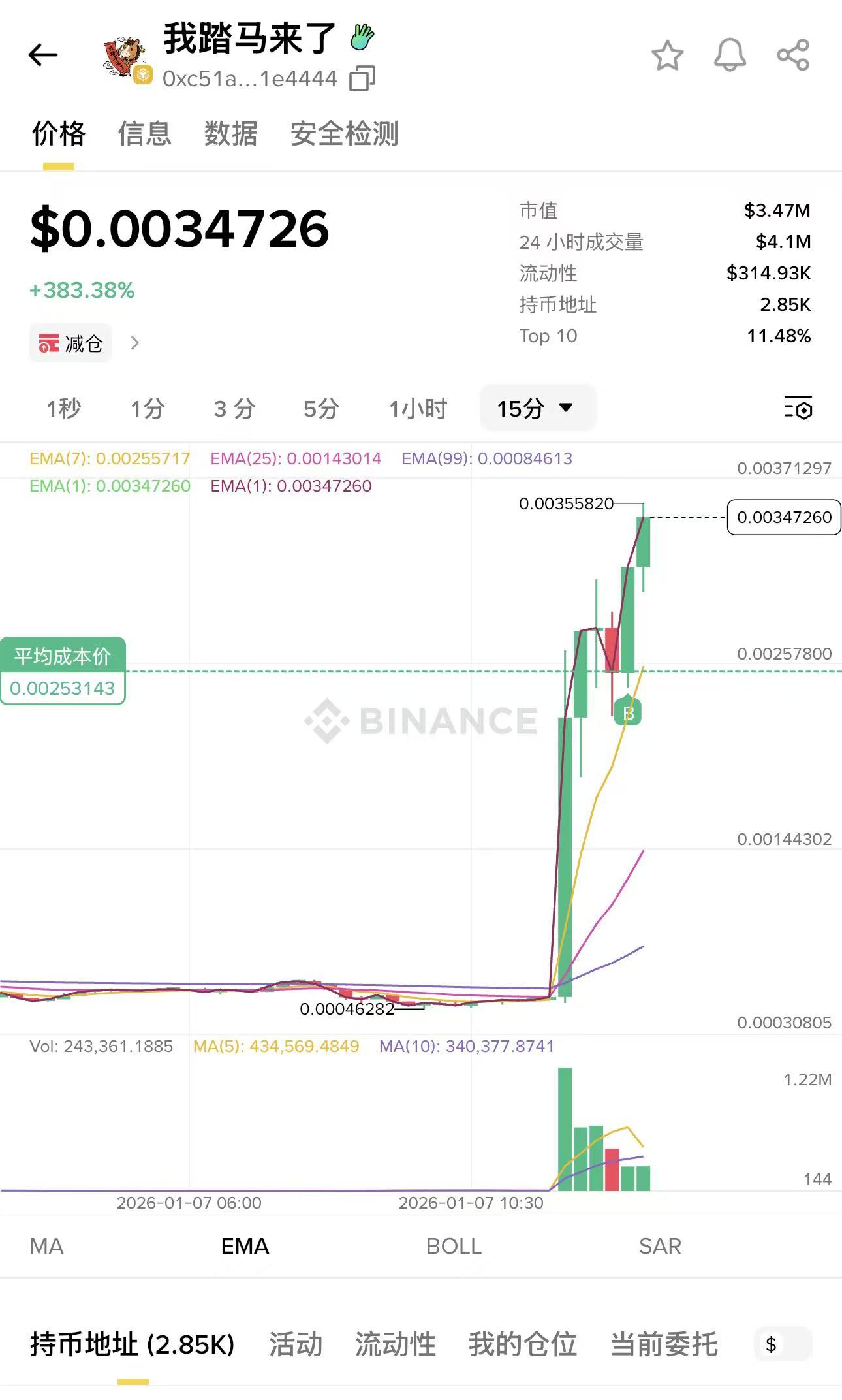Switch indicator to BOLL
842x1400 pixels.
point(454,1247)
